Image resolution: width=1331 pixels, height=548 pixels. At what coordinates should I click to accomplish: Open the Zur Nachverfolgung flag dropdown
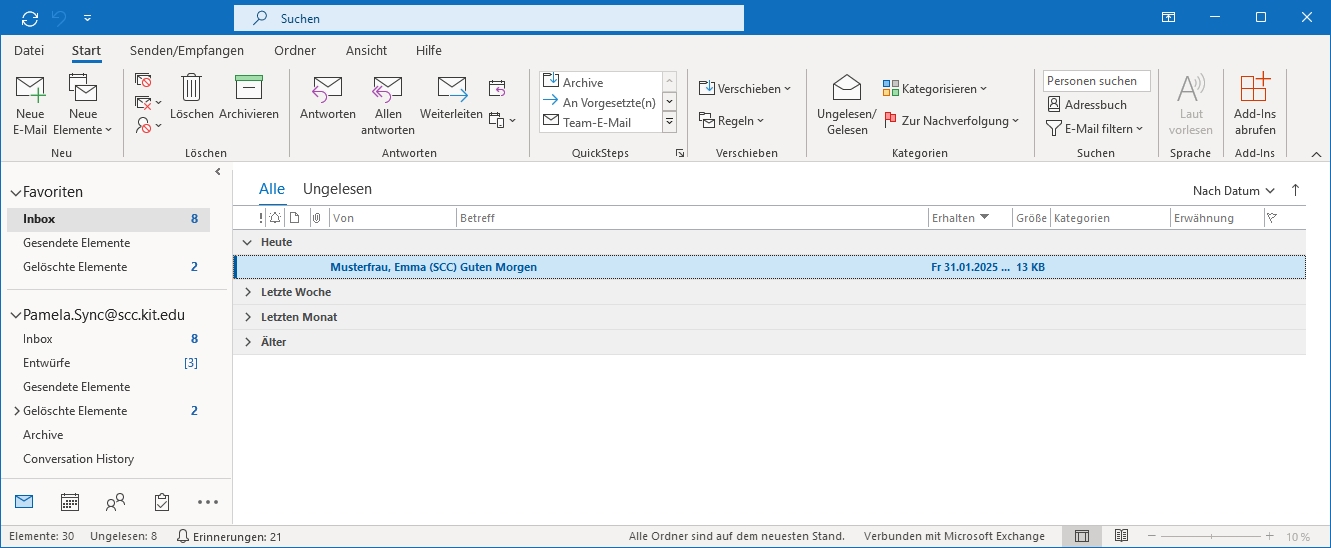point(951,121)
